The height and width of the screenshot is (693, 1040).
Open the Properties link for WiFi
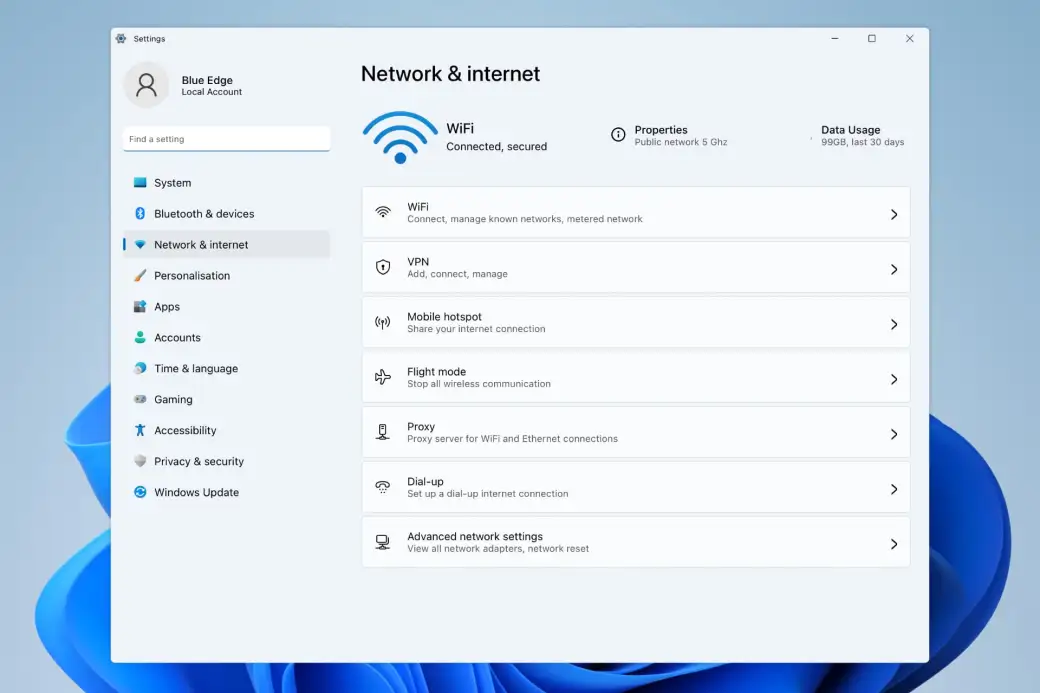coord(669,135)
